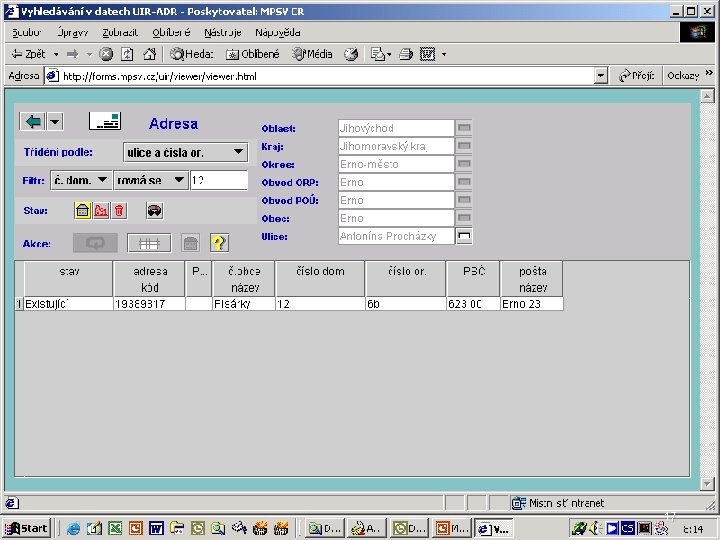The height and width of the screenshot is (540, 720).
Task: Click the yellow question mark help icon
Action: (219, 243)
